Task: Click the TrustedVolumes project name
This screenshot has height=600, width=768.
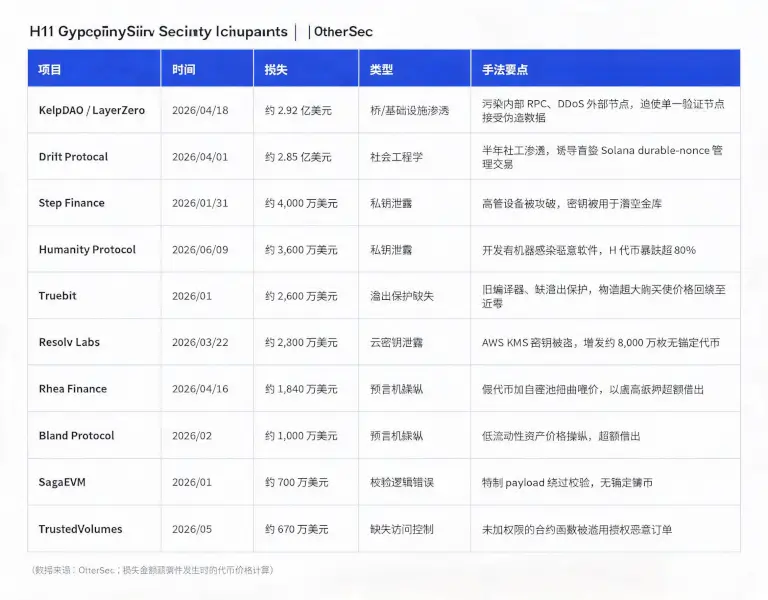Action: click(80, 529)
